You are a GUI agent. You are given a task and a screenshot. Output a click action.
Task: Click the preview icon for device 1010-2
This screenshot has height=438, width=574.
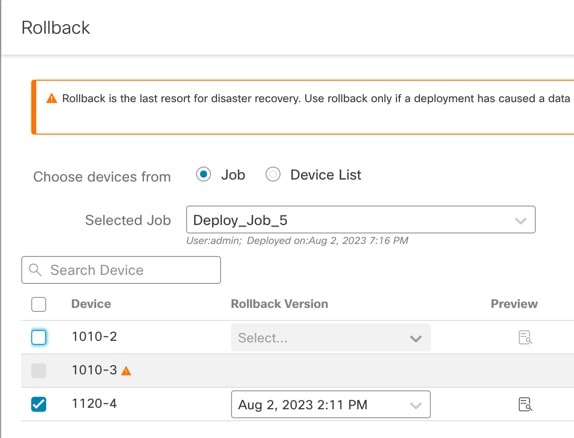pos(525,337)
